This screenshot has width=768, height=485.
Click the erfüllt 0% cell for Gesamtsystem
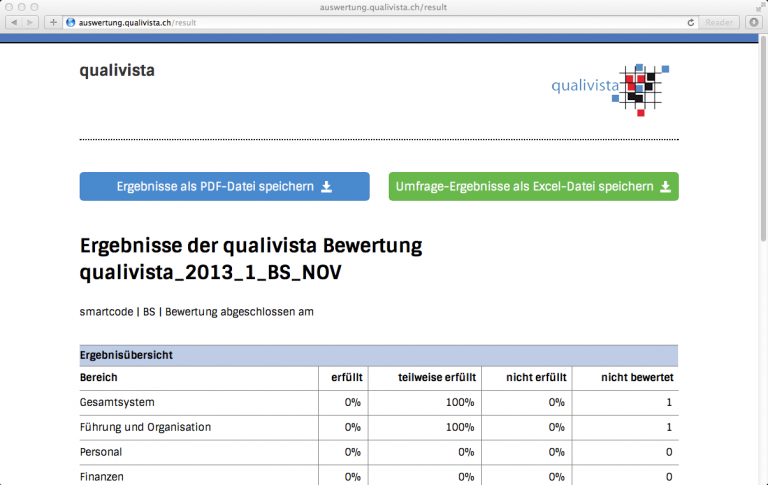point(353,402)
